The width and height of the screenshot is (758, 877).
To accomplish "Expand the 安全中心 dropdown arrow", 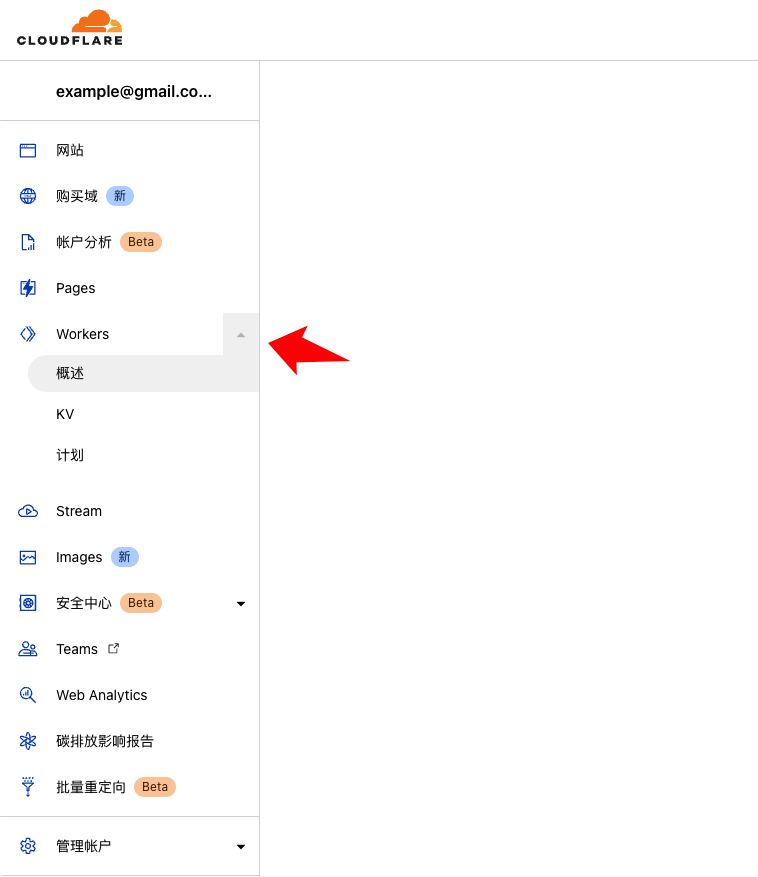I will point(241,604).
